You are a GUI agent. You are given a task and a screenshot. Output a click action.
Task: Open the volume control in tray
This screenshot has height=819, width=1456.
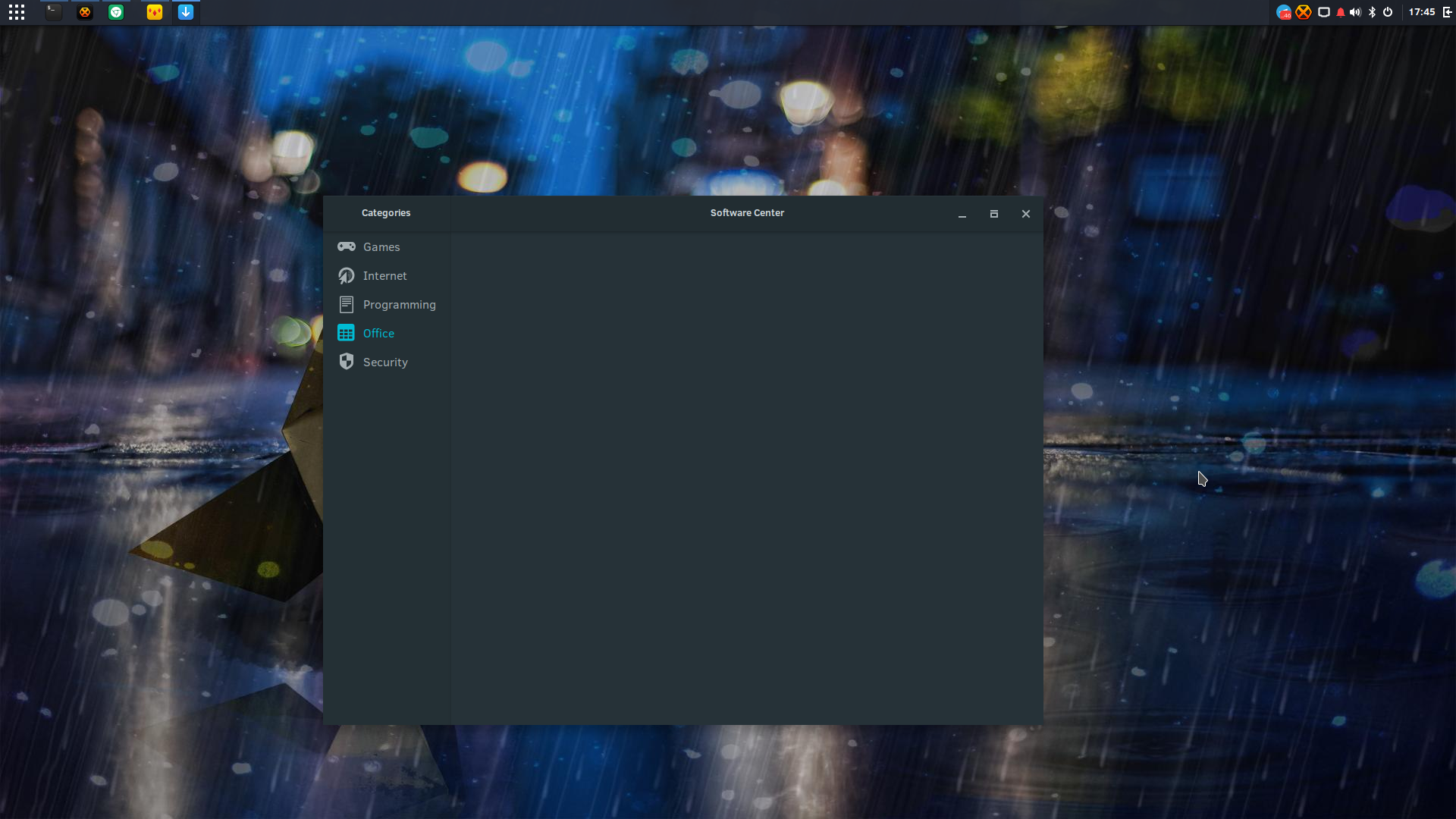[1356, 12]
